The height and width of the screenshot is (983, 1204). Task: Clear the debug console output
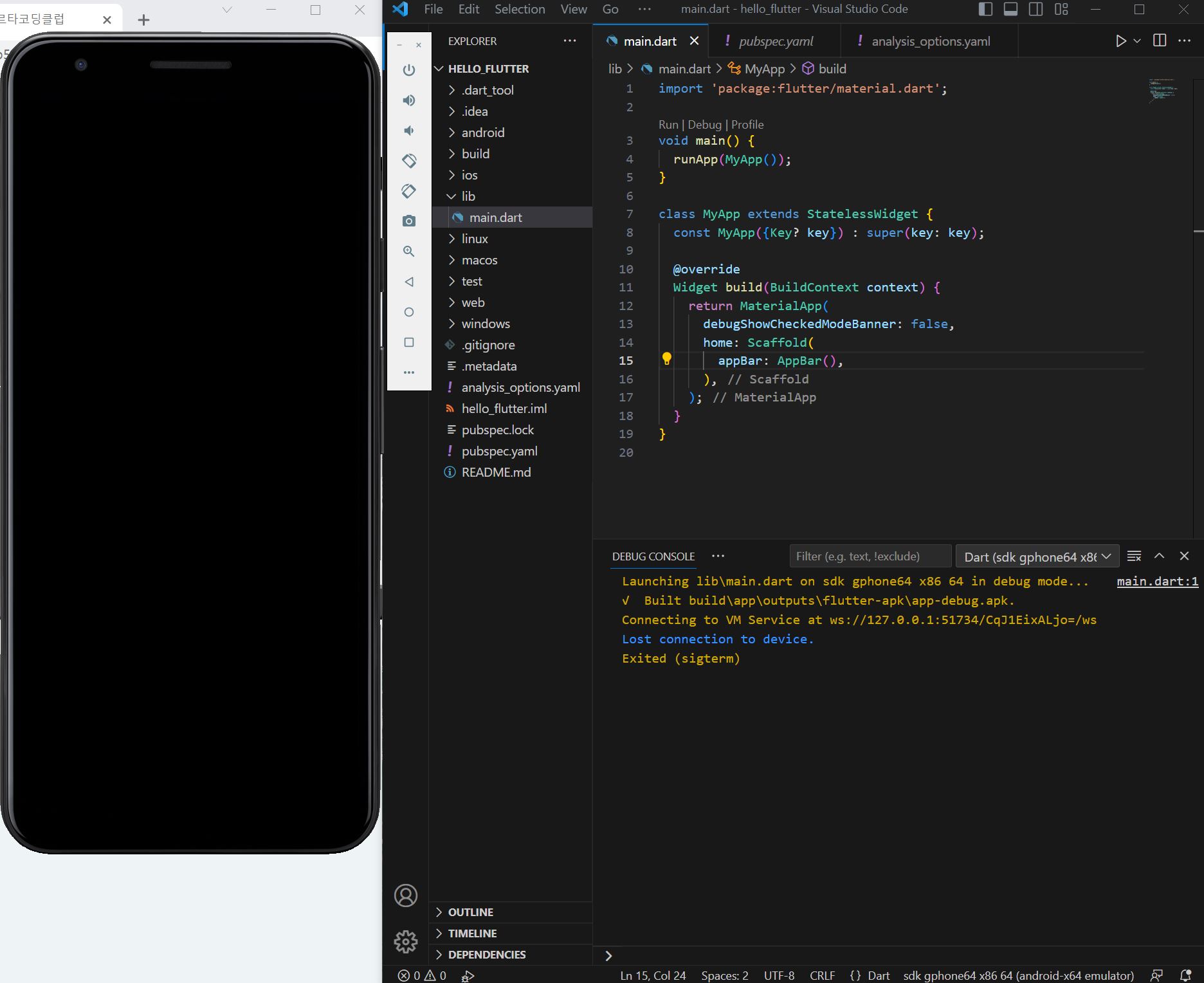pyautogui.click(x=1135, y=556)
